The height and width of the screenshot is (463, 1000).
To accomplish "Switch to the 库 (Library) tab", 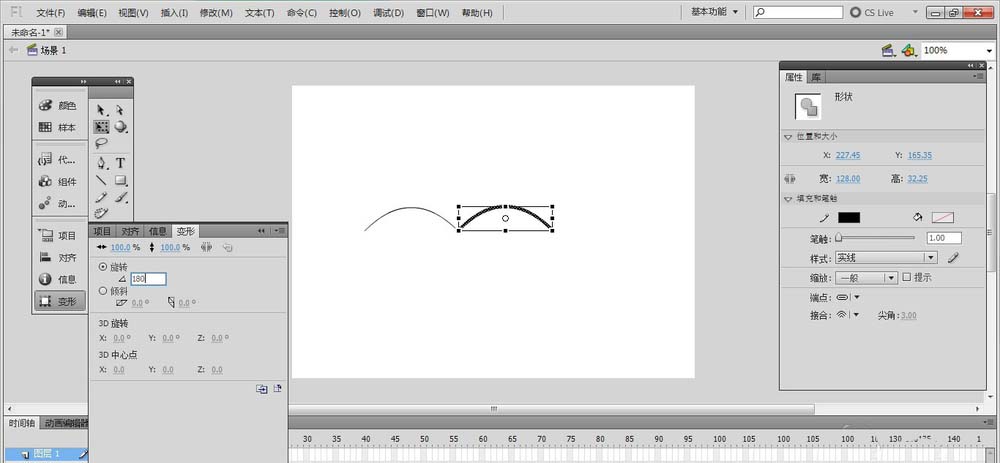I will (x=816, y=77).
